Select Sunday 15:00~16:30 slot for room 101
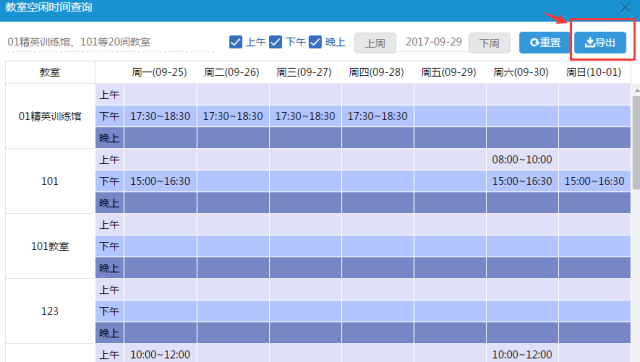 (594, 181)
